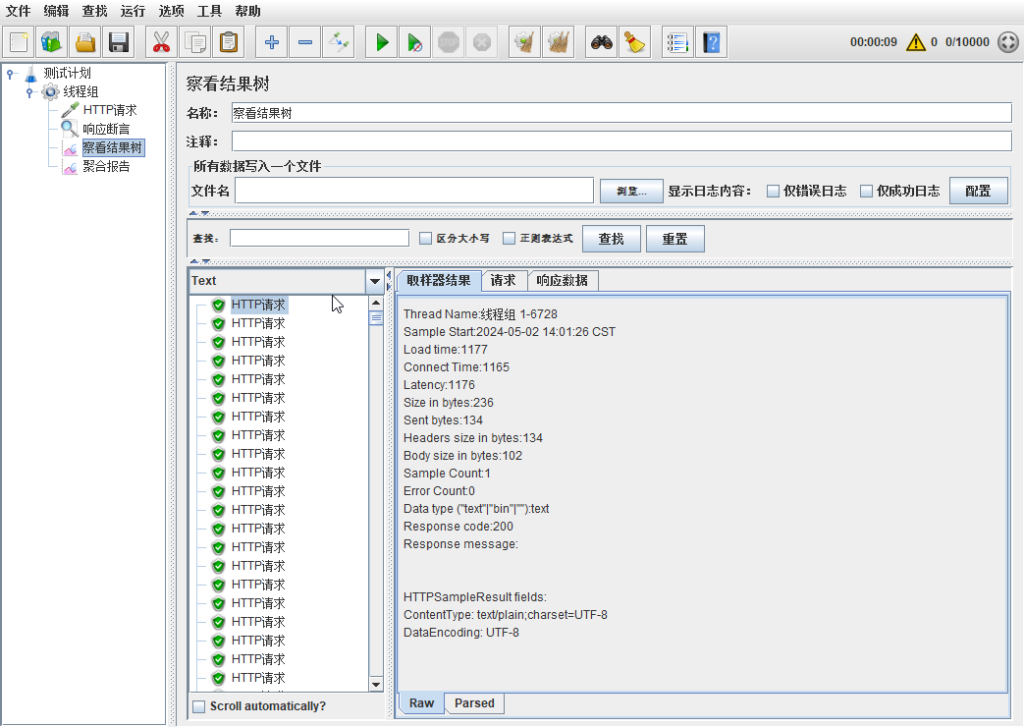This screenshot has width=1024, height=727.
Task: Click the plus Expand All icon
Action: tap(271, 42)
